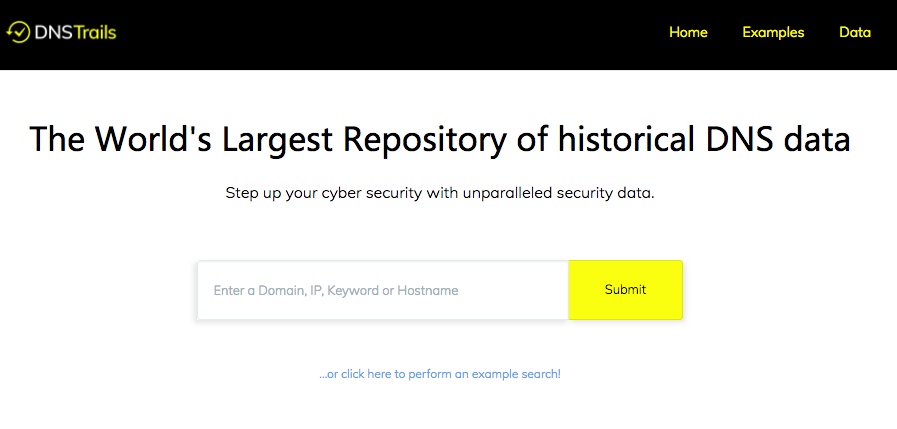Viewport: 897px width, 429px height.
Task: Focus the Domain, IP, Keyword search field
Action: click(x=382, y=291)
